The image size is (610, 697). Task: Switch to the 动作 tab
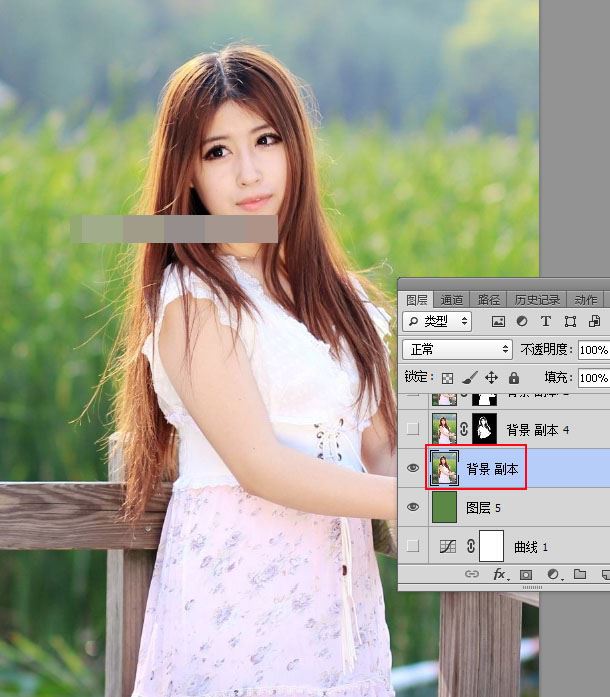[586, 300]
